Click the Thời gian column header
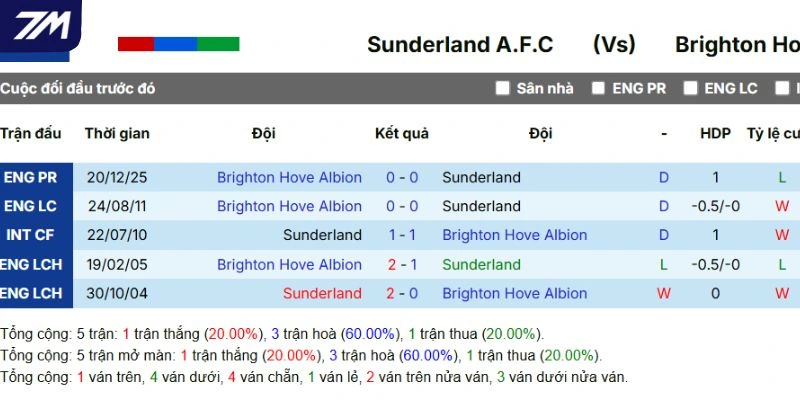The width and height of the screenshot is (800, 400). click(x=117, y=133)
